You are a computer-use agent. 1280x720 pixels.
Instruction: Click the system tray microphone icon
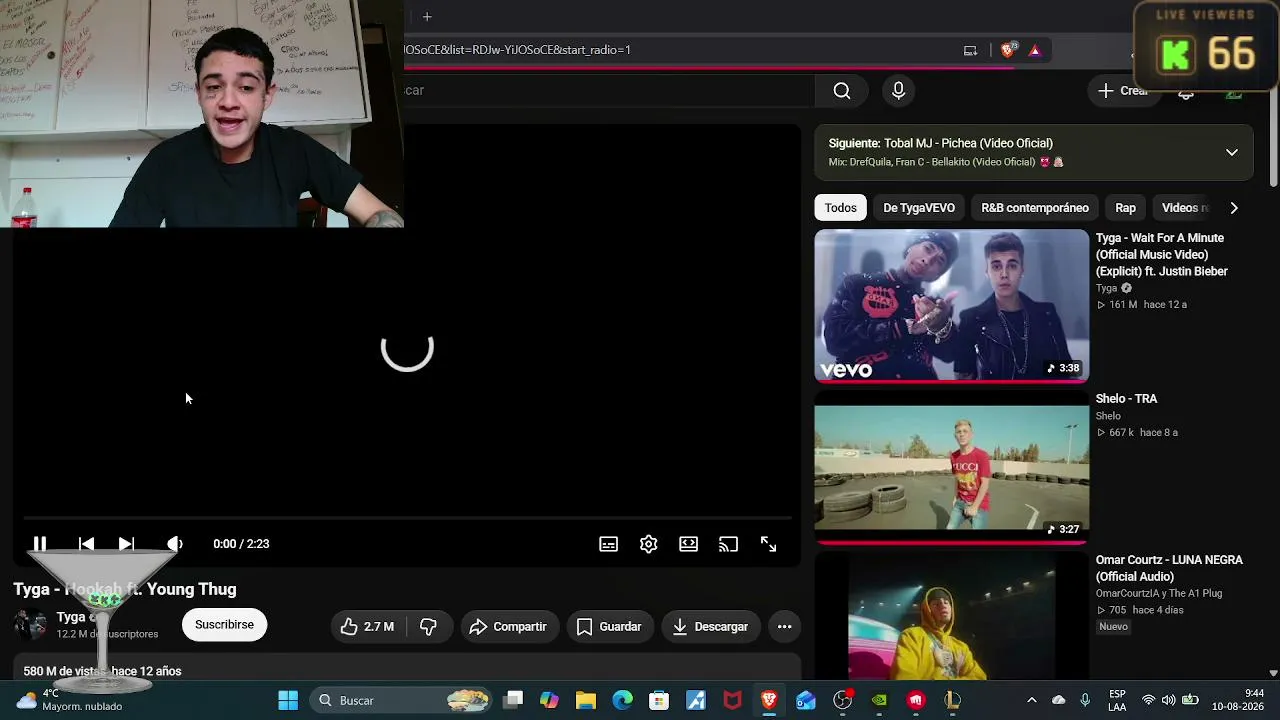click(1085, 700)
